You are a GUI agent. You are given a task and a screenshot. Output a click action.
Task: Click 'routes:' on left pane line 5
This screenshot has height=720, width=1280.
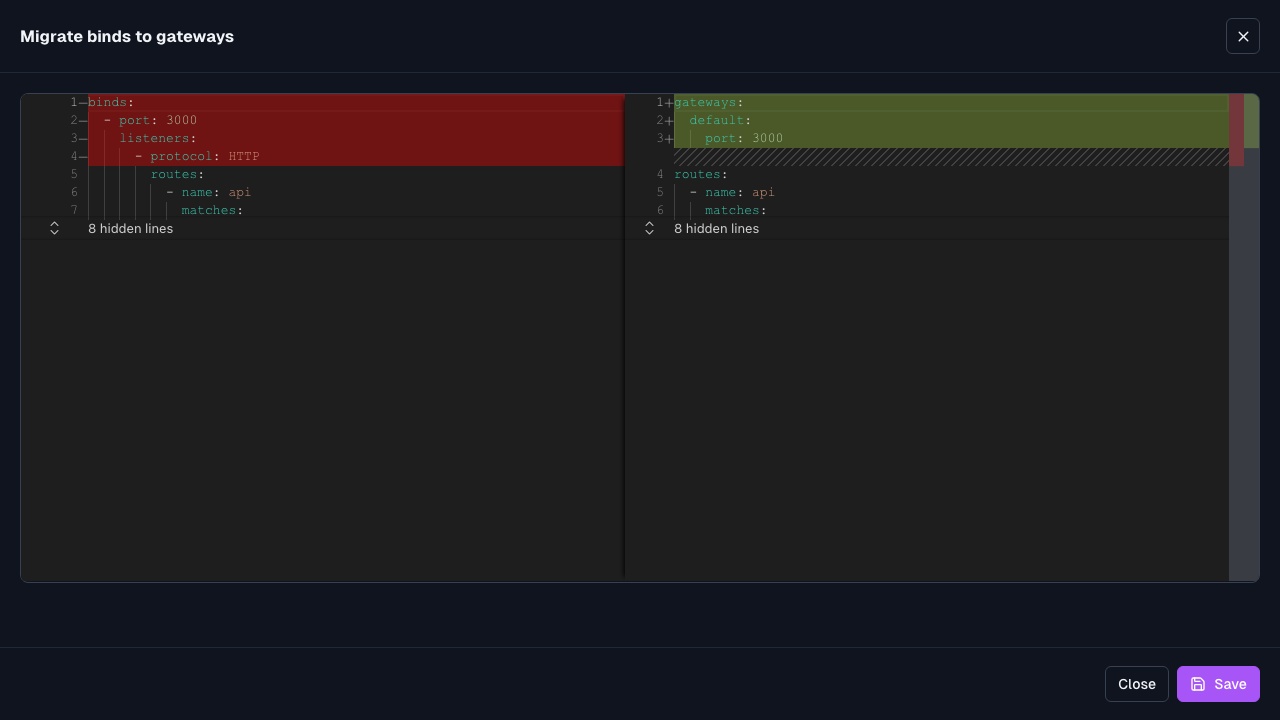[x=177, y=174]
